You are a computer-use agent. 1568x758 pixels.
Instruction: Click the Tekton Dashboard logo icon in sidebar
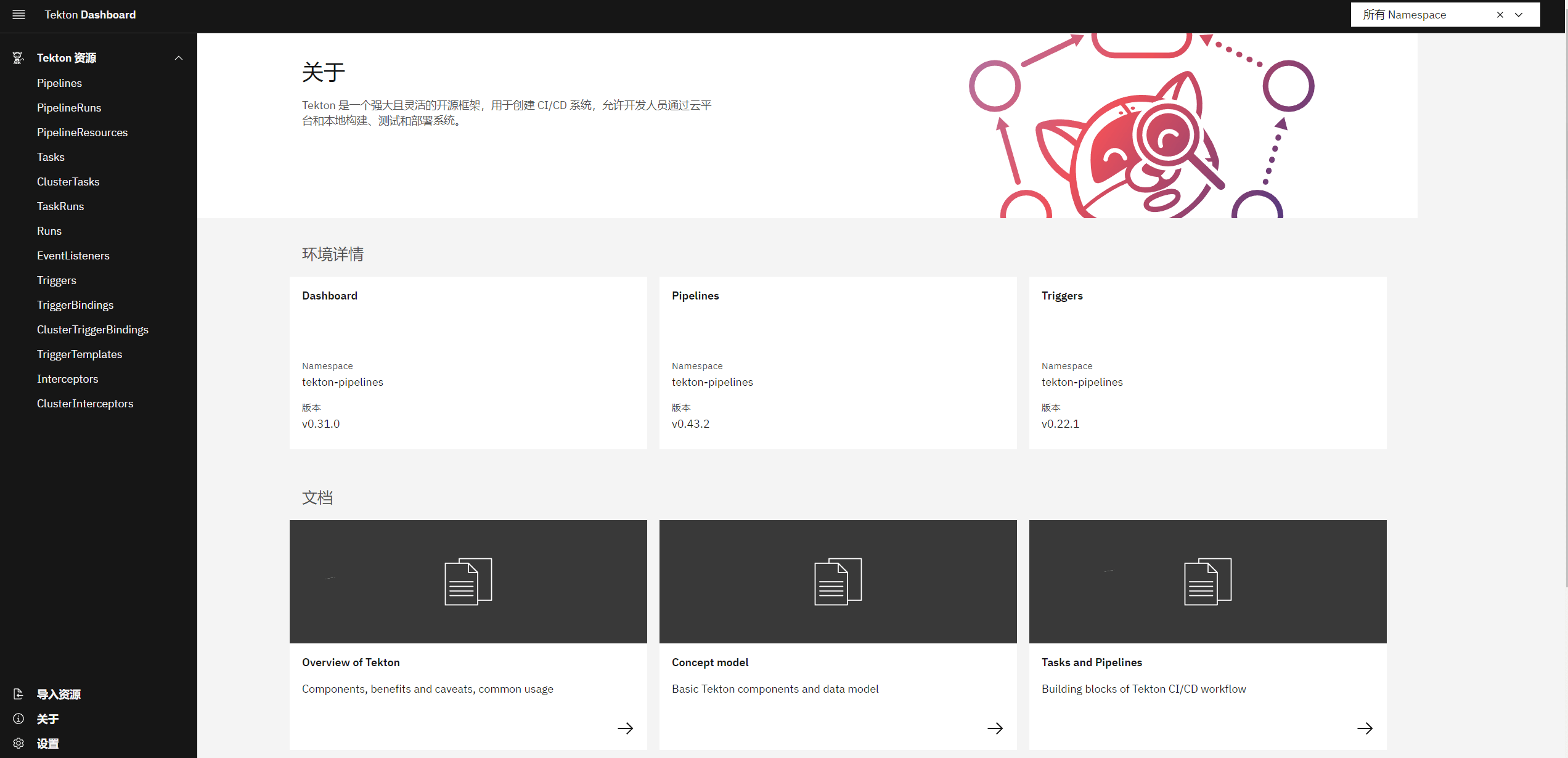tap(18, 57)
